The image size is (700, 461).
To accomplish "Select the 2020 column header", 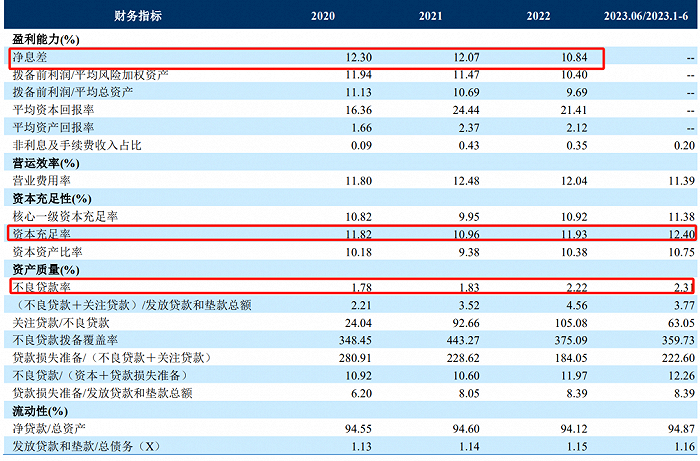I will (x=323, y=16).
